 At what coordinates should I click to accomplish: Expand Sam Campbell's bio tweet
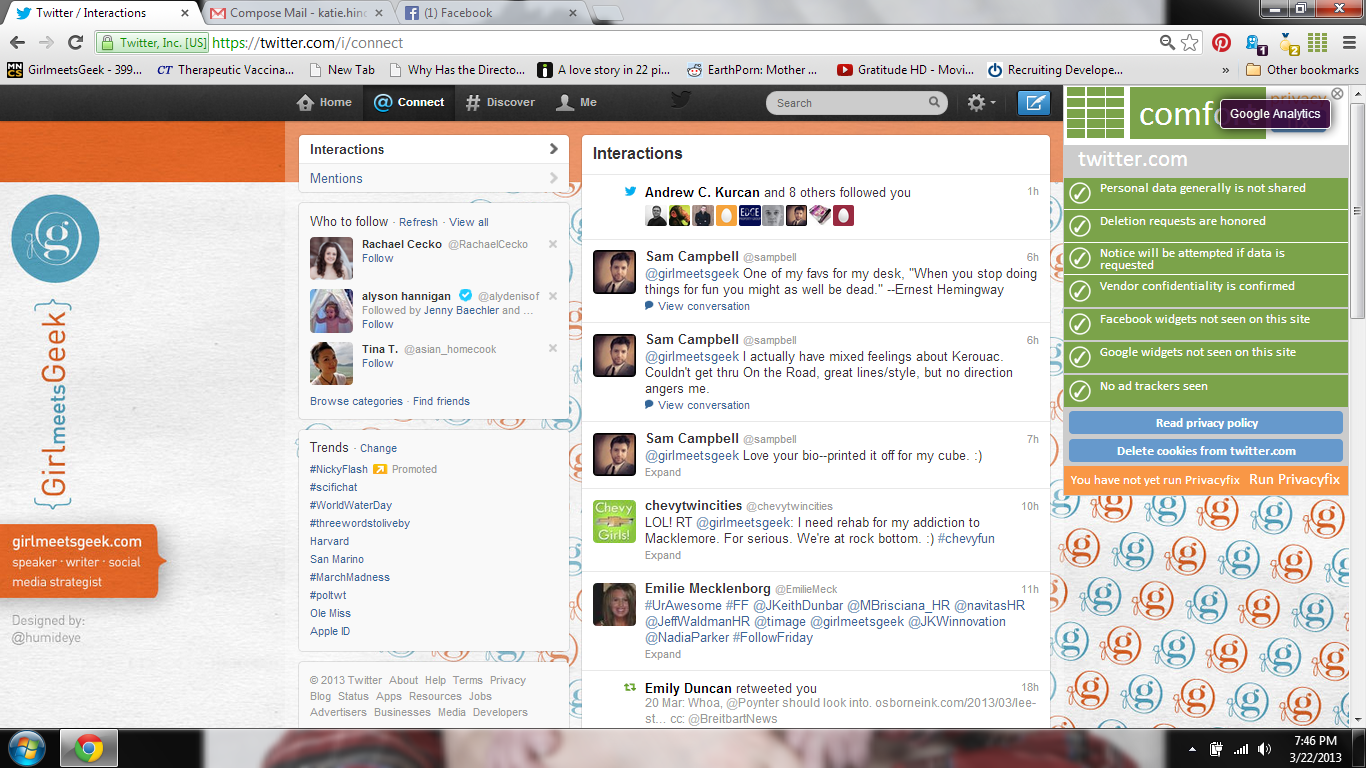click(x=663, y=472)
